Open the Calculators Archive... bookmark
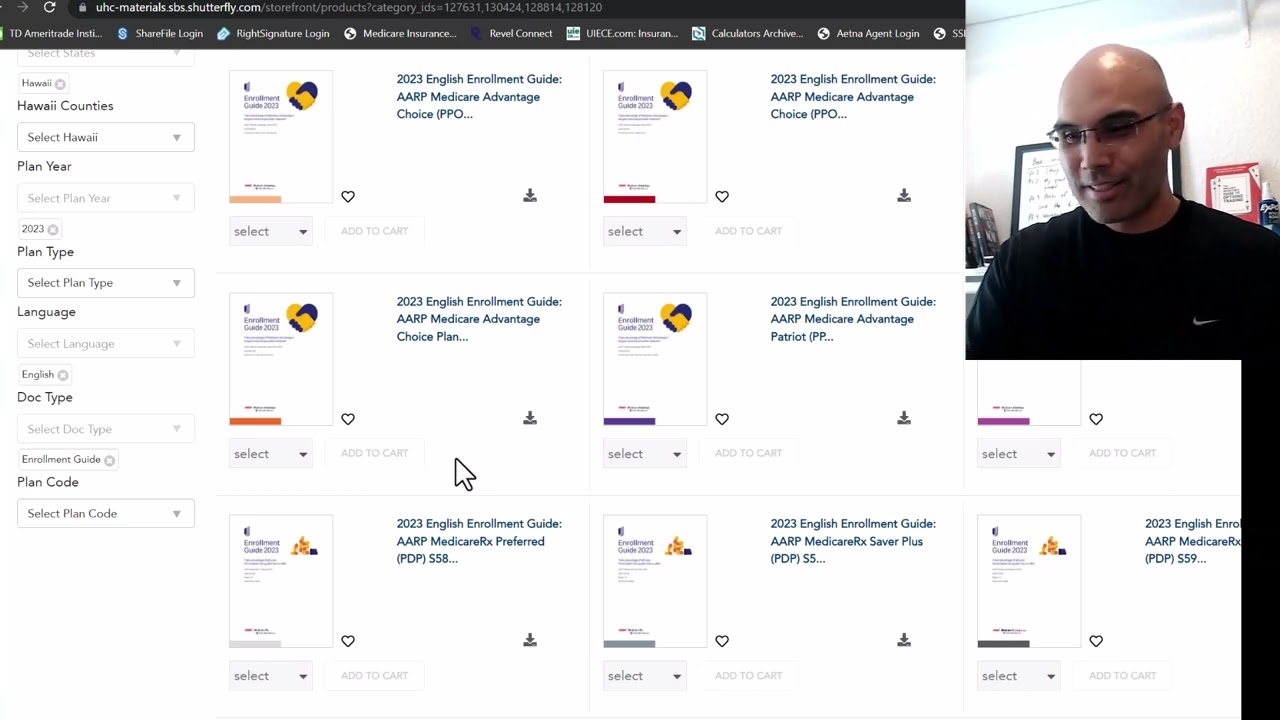The height and width of the screenshot is (720, 1280). point(748,33)
